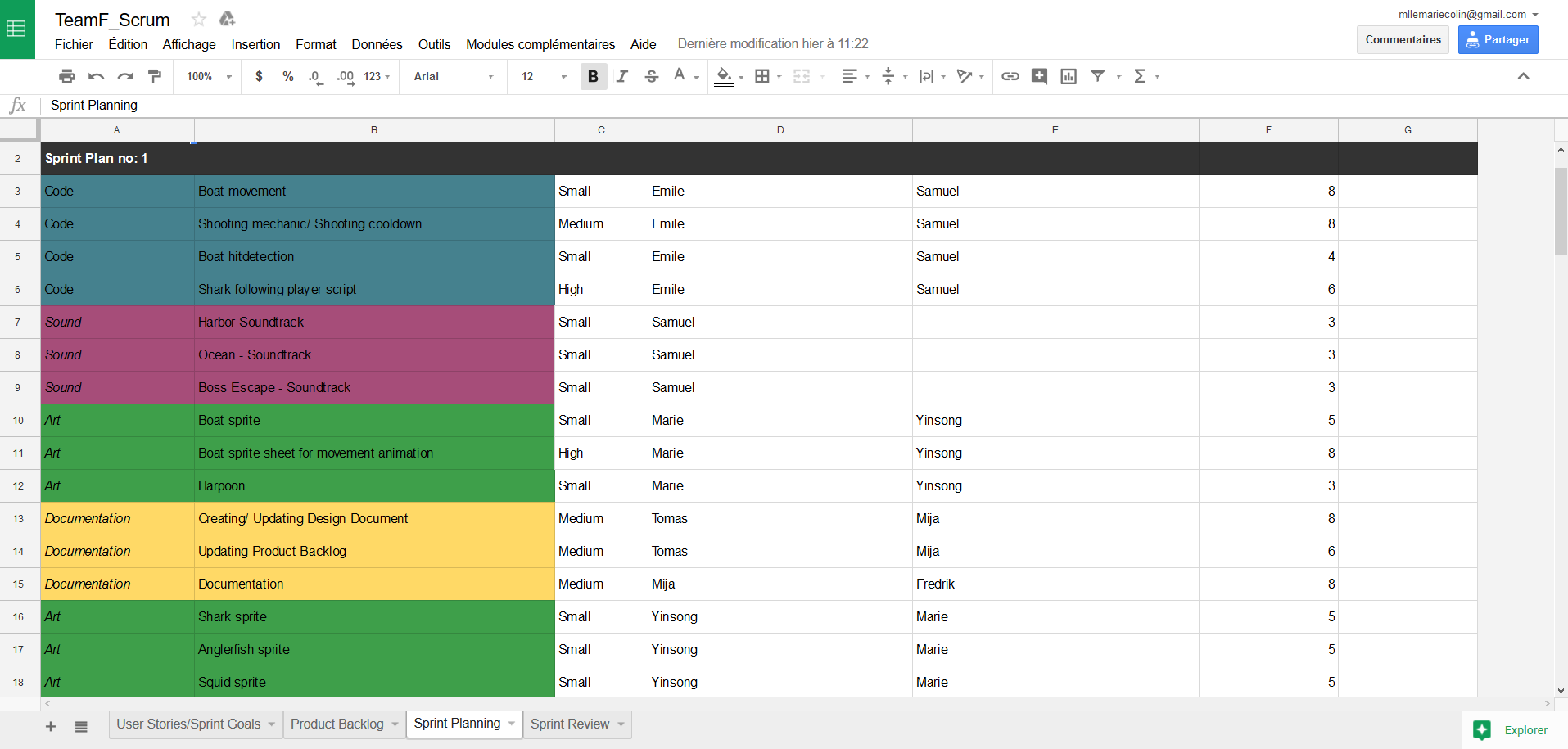Toggle strikethrough formatting
Image resolution: width=1568 pixels, height=749 pixels.
pos(652,76)
